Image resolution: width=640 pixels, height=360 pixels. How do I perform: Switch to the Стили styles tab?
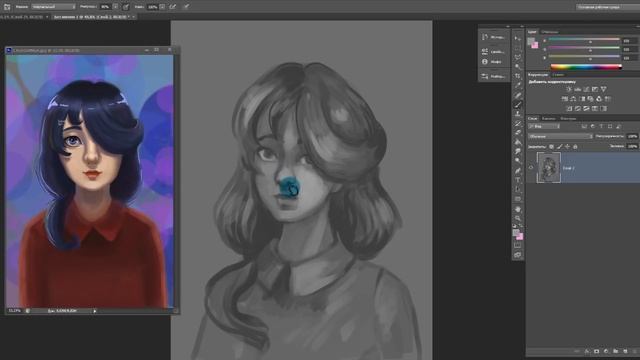point(558,75)
